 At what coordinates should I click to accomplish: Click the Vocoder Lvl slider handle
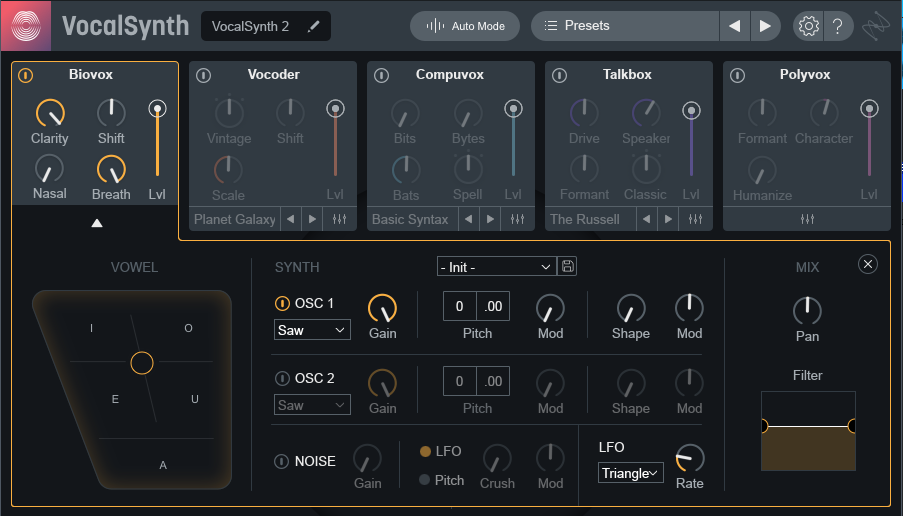(335, 109)
